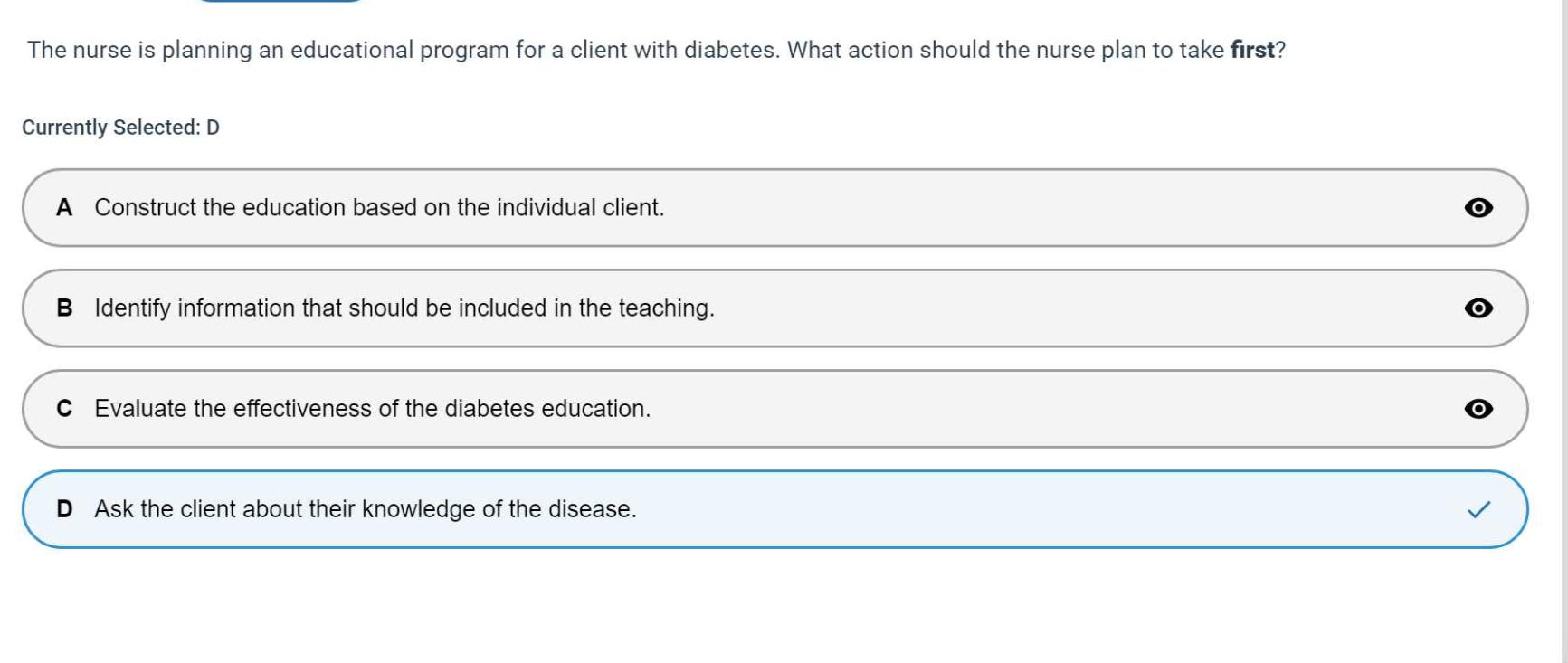
Task: Click the bold letter D answer marker
Action: click(64, 509)
